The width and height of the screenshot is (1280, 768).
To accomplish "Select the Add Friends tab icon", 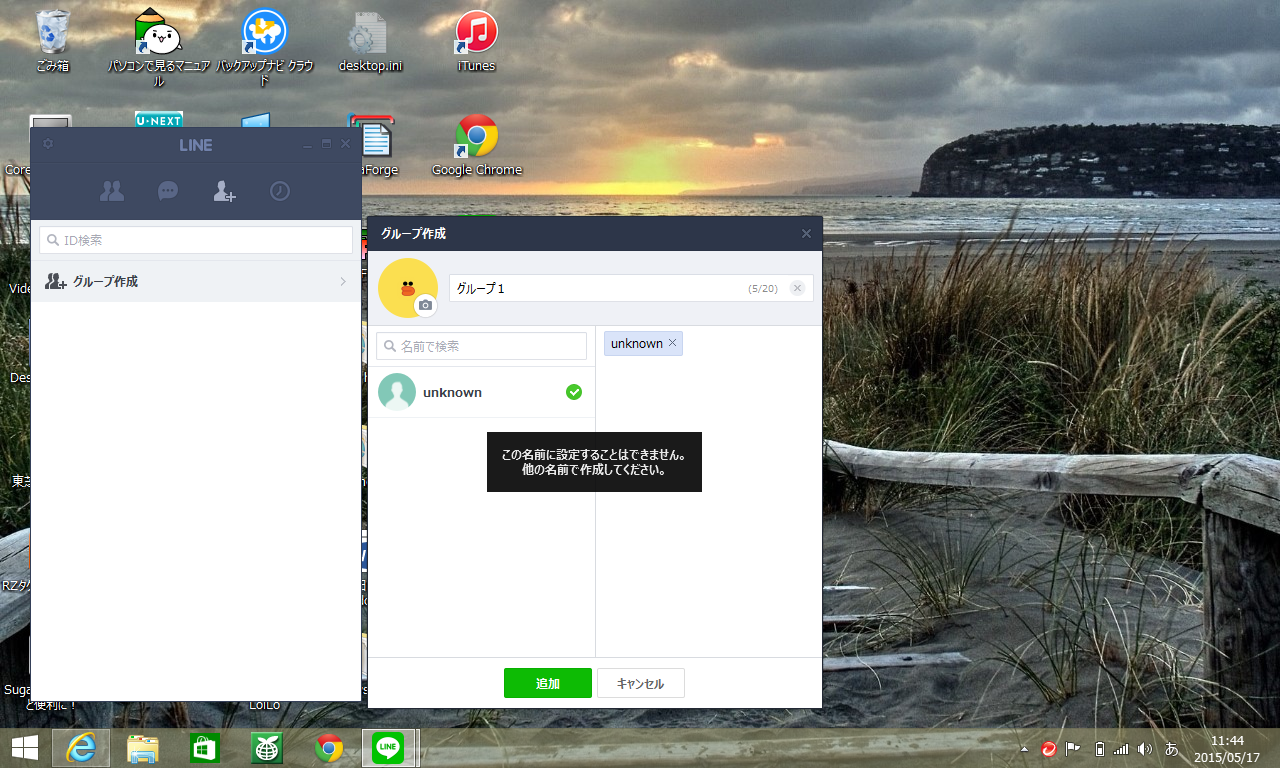I will tap(224, 191).
